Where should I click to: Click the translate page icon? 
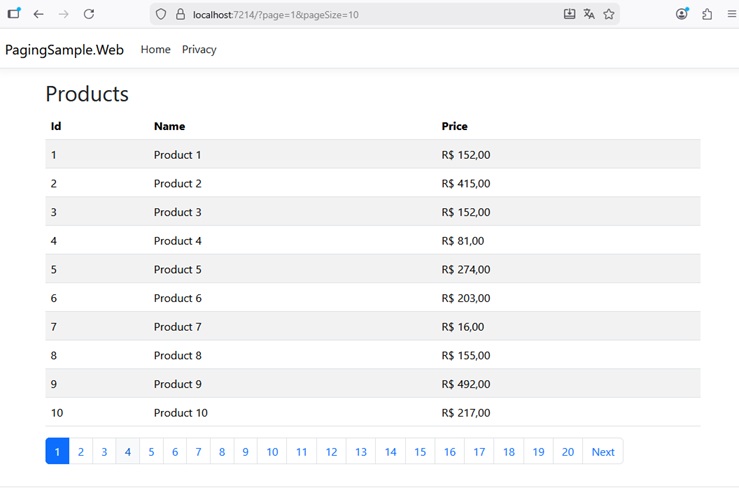(589, 15)
